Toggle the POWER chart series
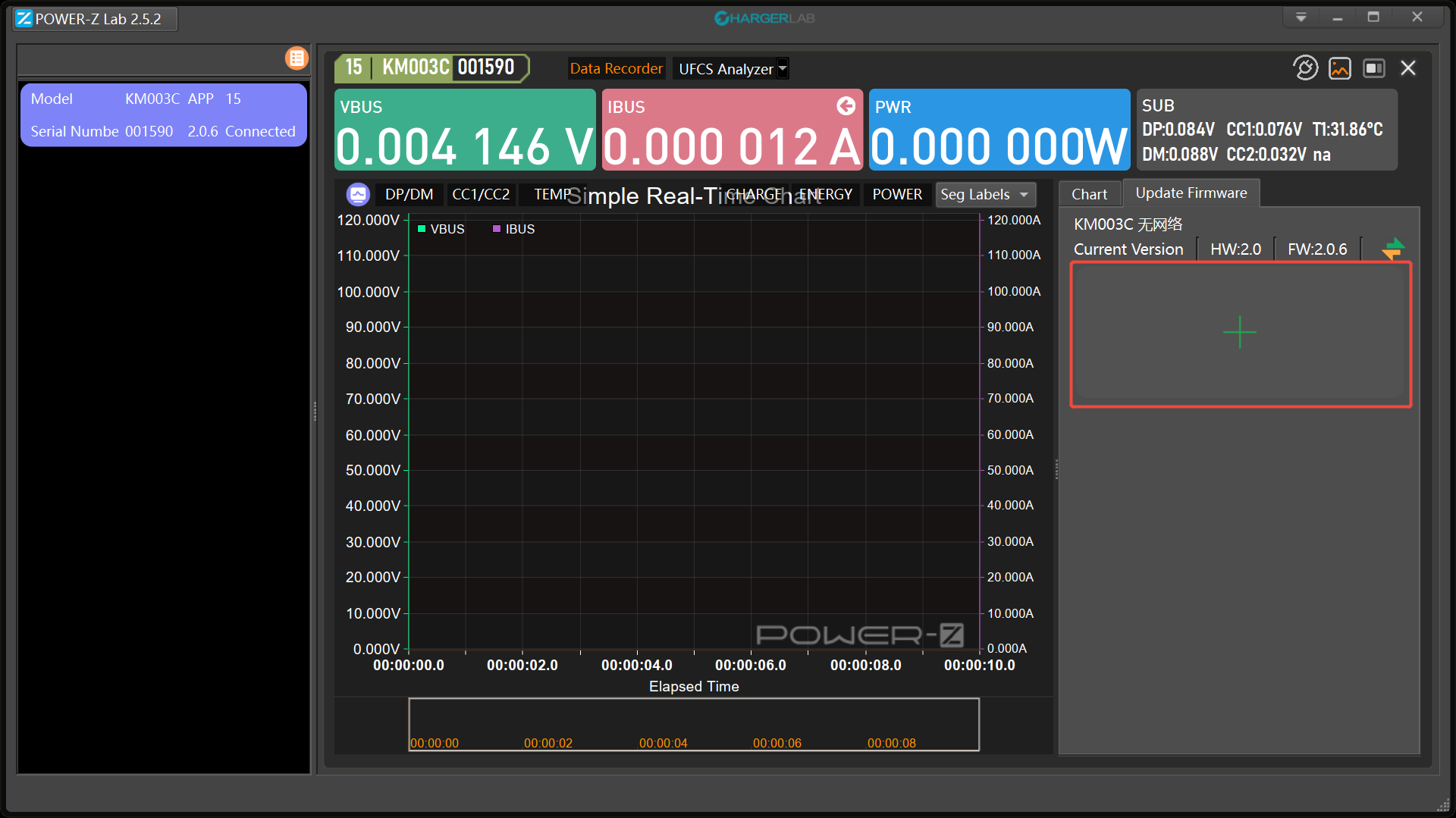This screenshot has width=1456, height=818. pyautogui.click(x=897, y=195)
